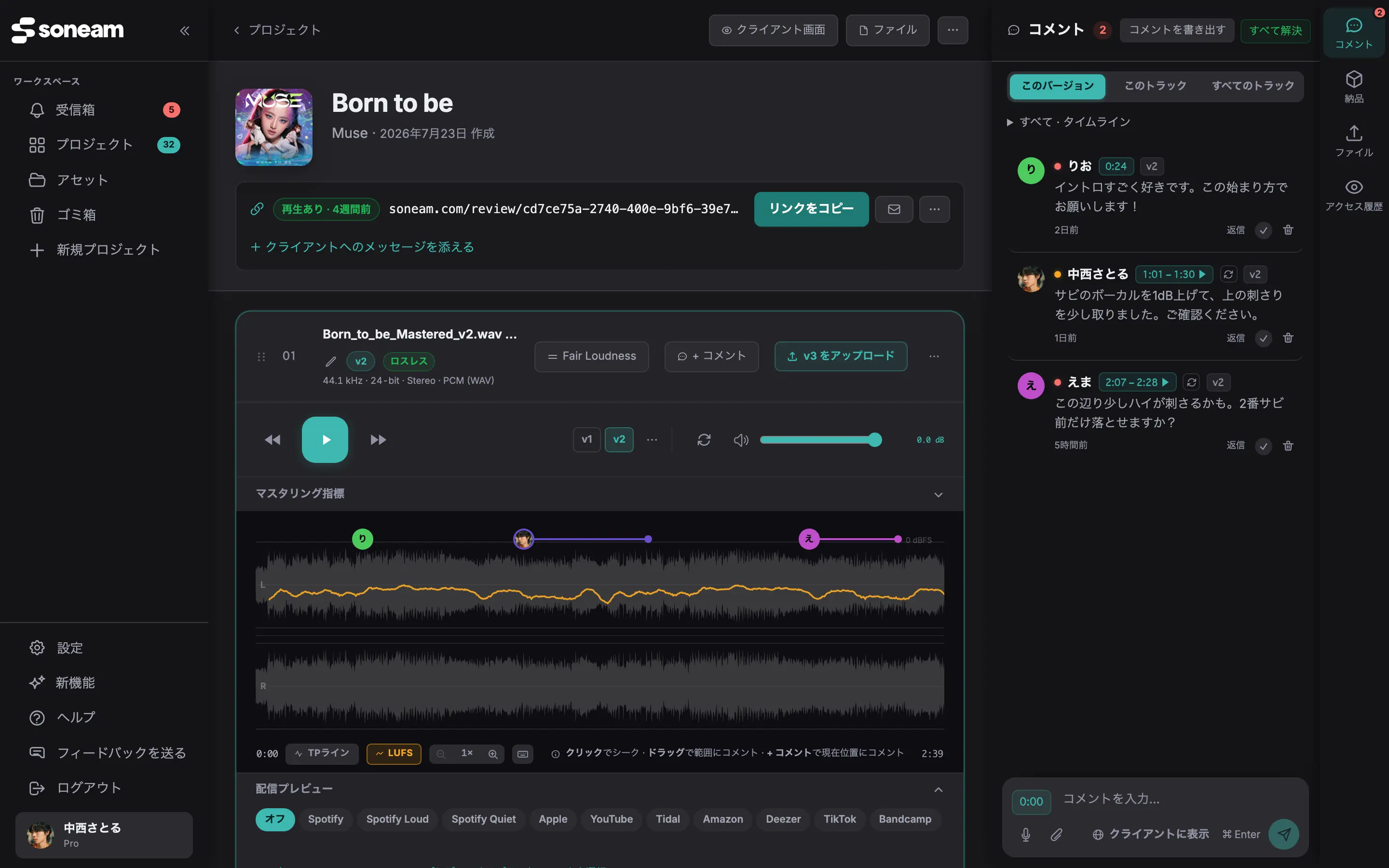Select YouTube distribution preview
This screenshot has width=1389, height=868.
[x=611, y=819]
